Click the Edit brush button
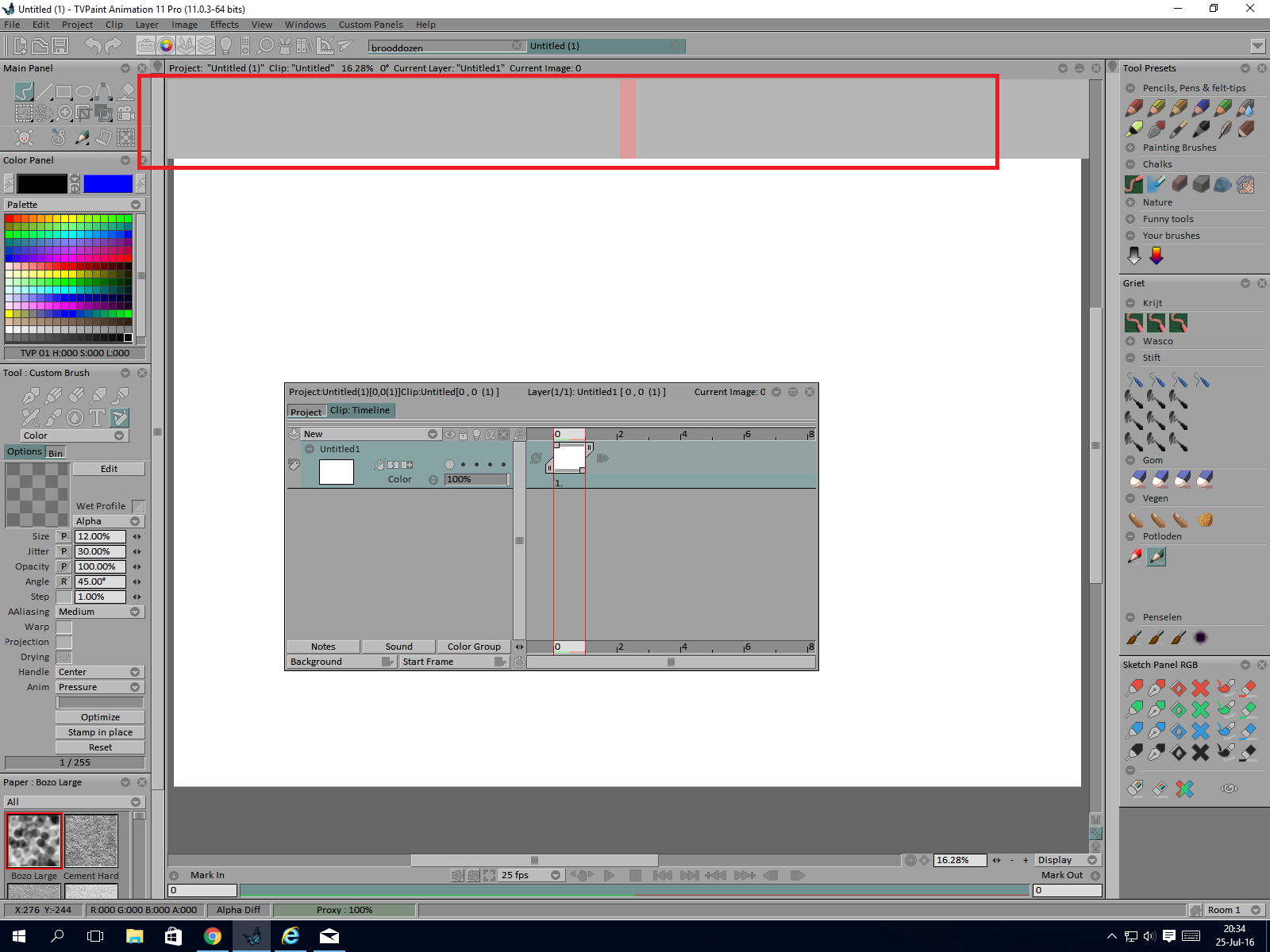The width and height of the screenshot is (1270, 952). pos(109,469)
